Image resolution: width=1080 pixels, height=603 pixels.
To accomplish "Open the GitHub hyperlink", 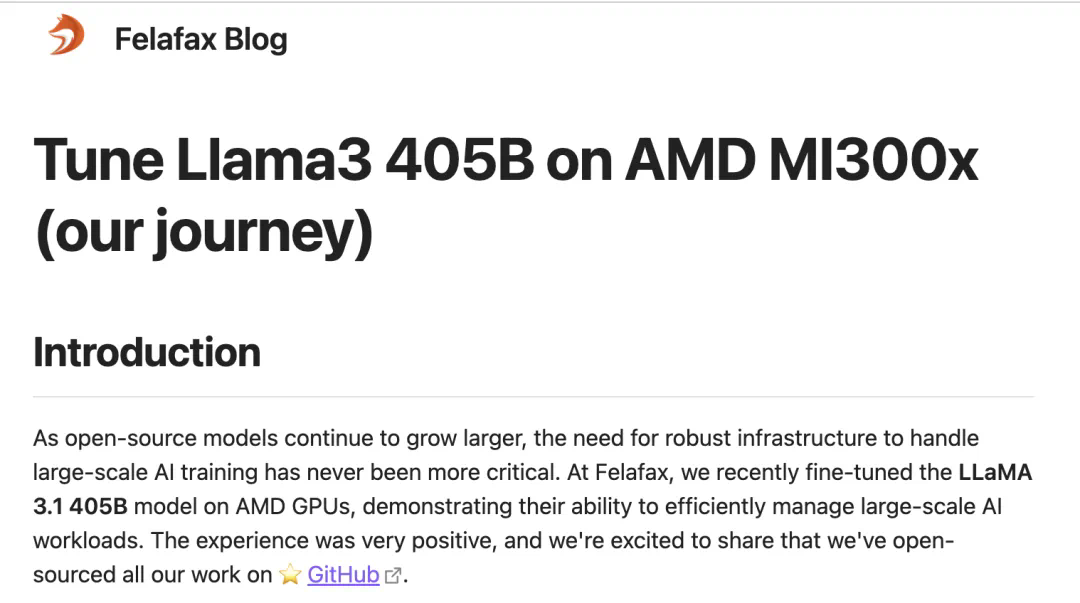I will (343, 575).
